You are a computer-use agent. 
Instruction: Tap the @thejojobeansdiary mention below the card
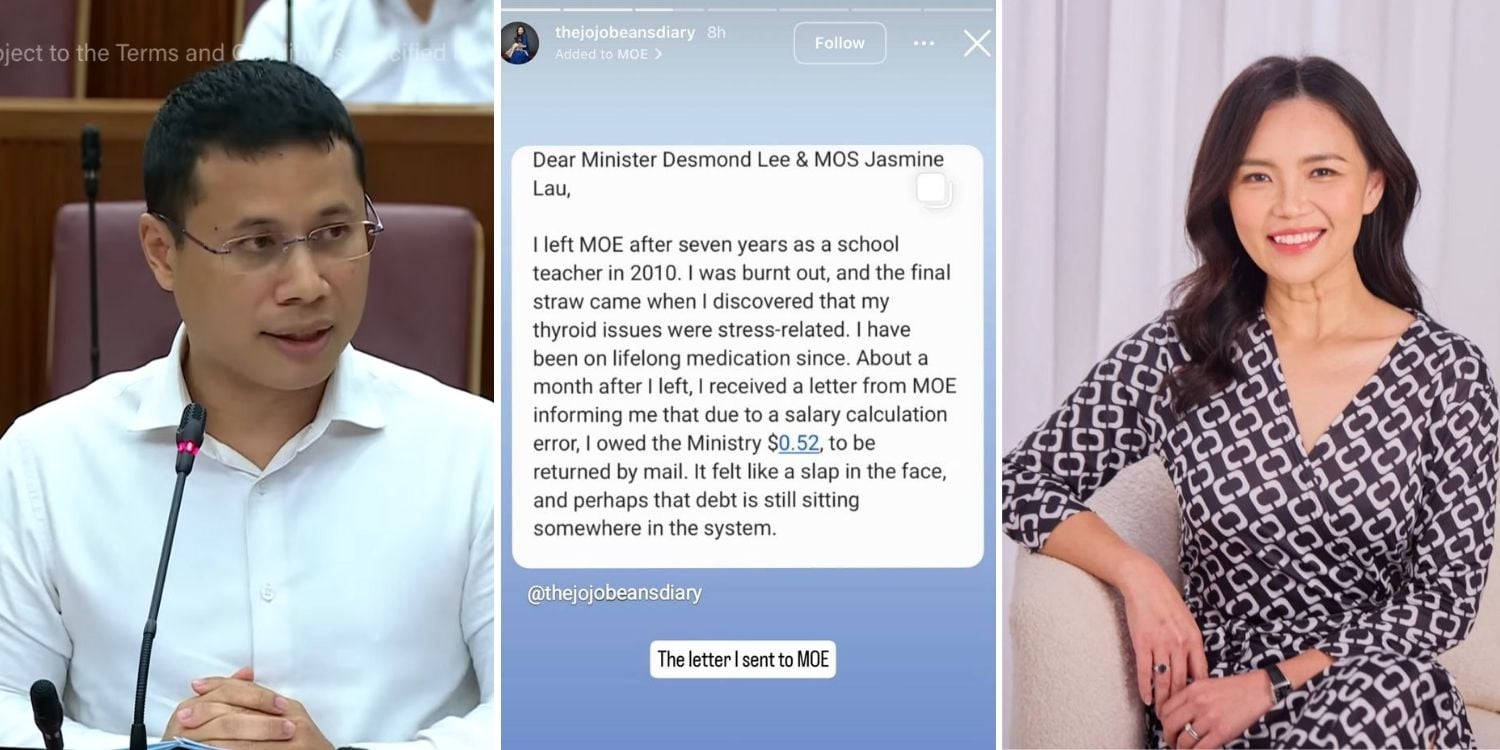[x=615, y=593]
